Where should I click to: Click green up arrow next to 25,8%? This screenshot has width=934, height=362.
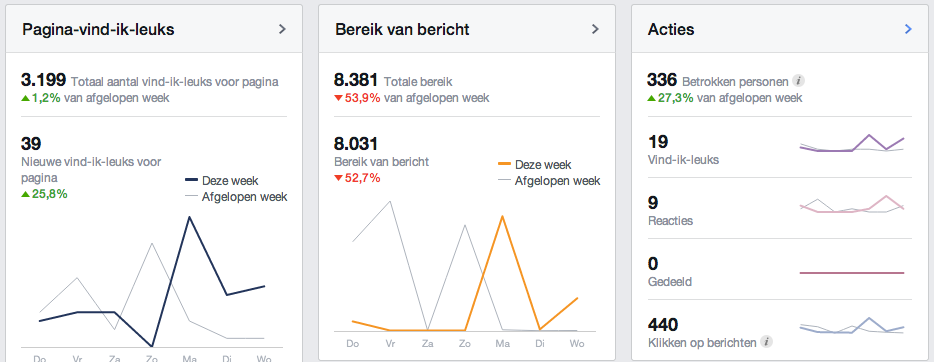coord(25,194)
